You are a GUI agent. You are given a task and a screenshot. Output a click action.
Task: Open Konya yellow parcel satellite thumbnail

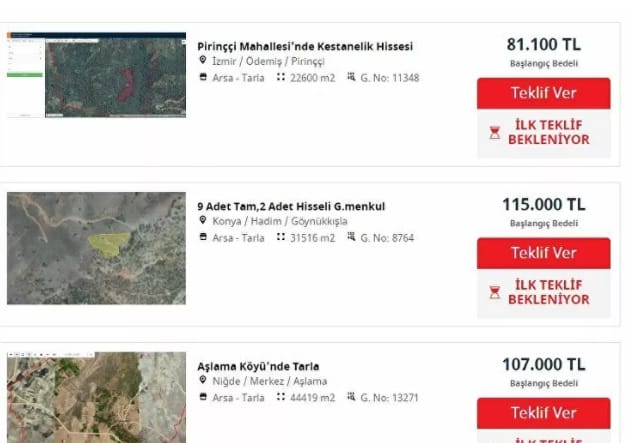coord(96,248)
